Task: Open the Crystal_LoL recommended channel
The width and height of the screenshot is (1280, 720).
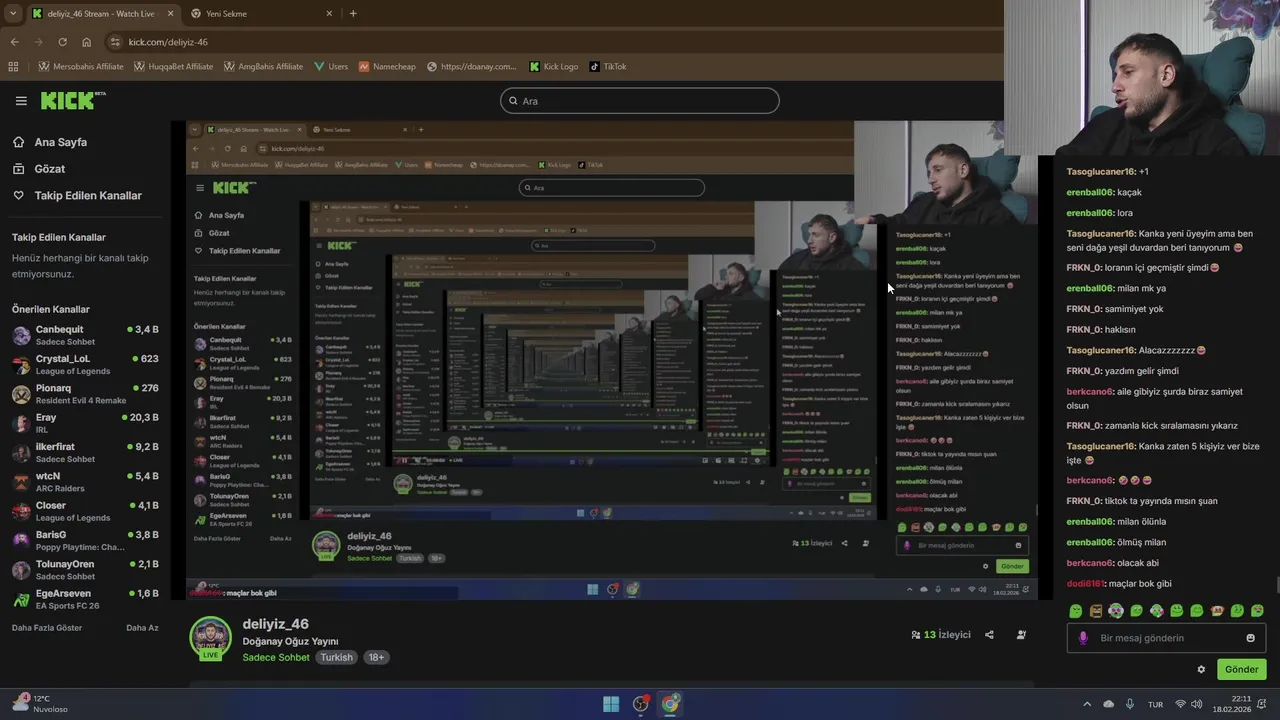Action: pos(85,364)
